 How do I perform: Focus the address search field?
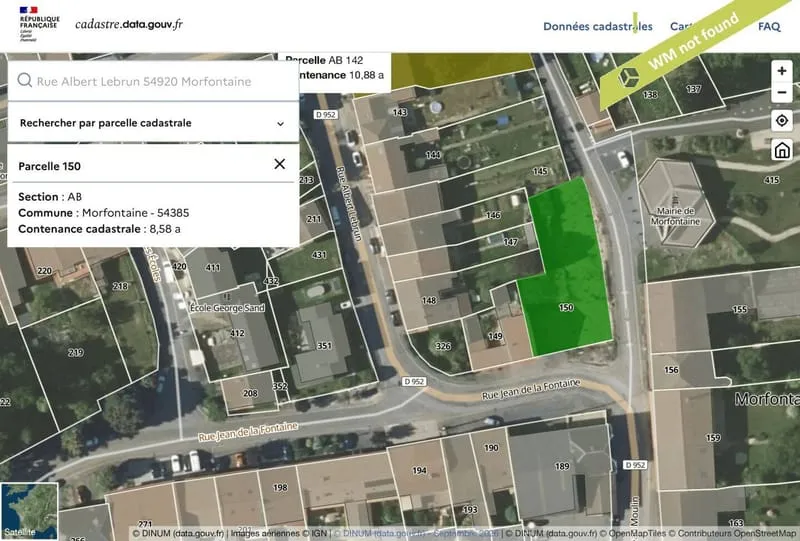153,81
